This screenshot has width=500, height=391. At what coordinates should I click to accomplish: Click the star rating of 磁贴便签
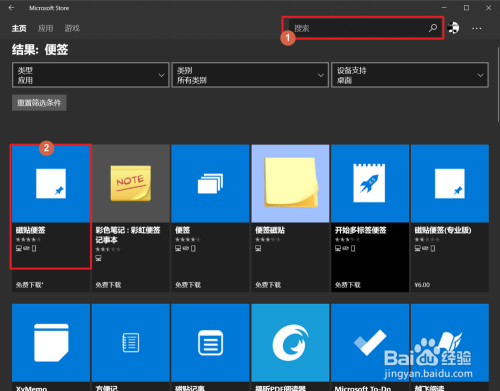point(28,239)
